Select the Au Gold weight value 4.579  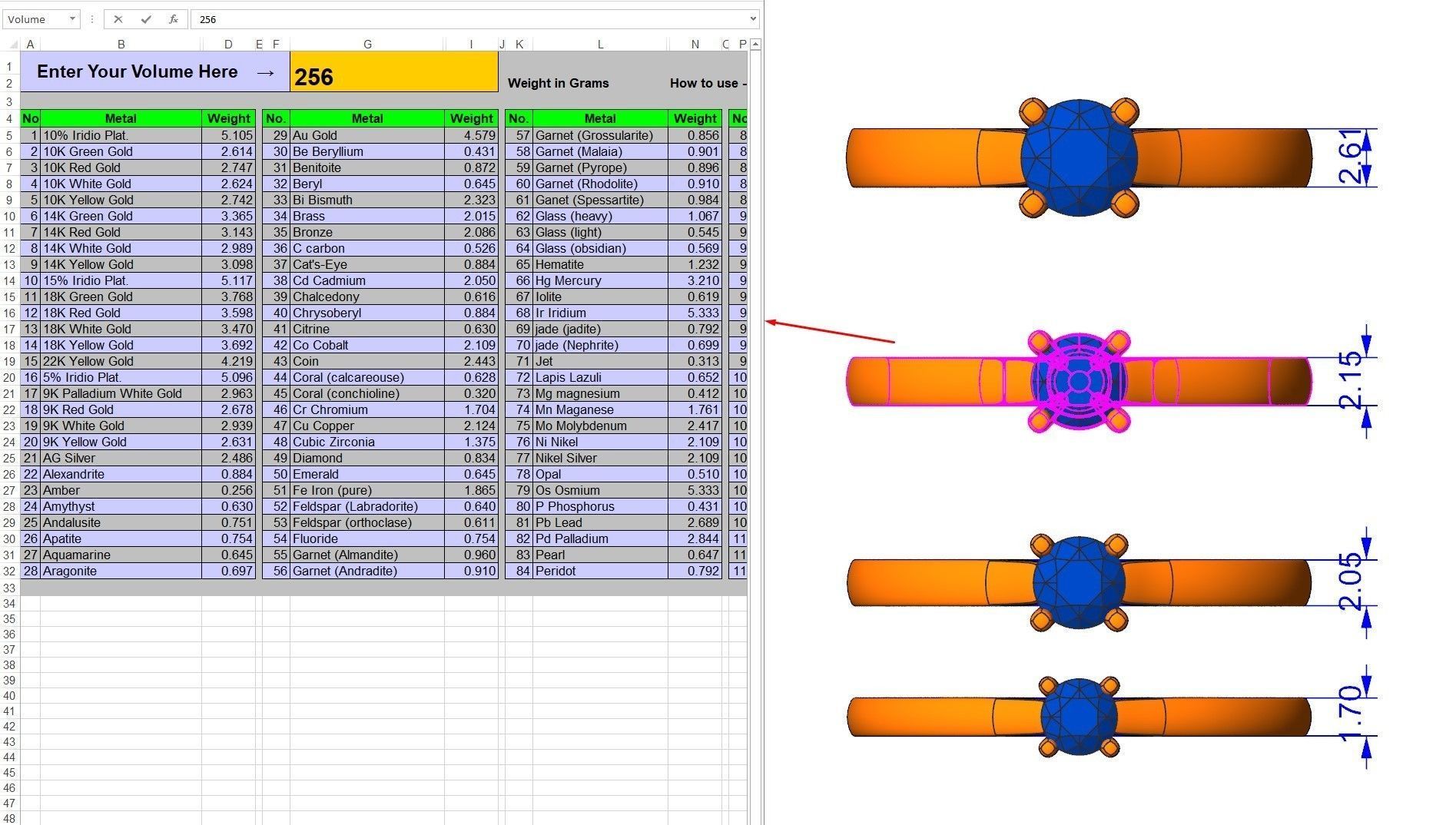pyautogui.click(x=471, y=135)
